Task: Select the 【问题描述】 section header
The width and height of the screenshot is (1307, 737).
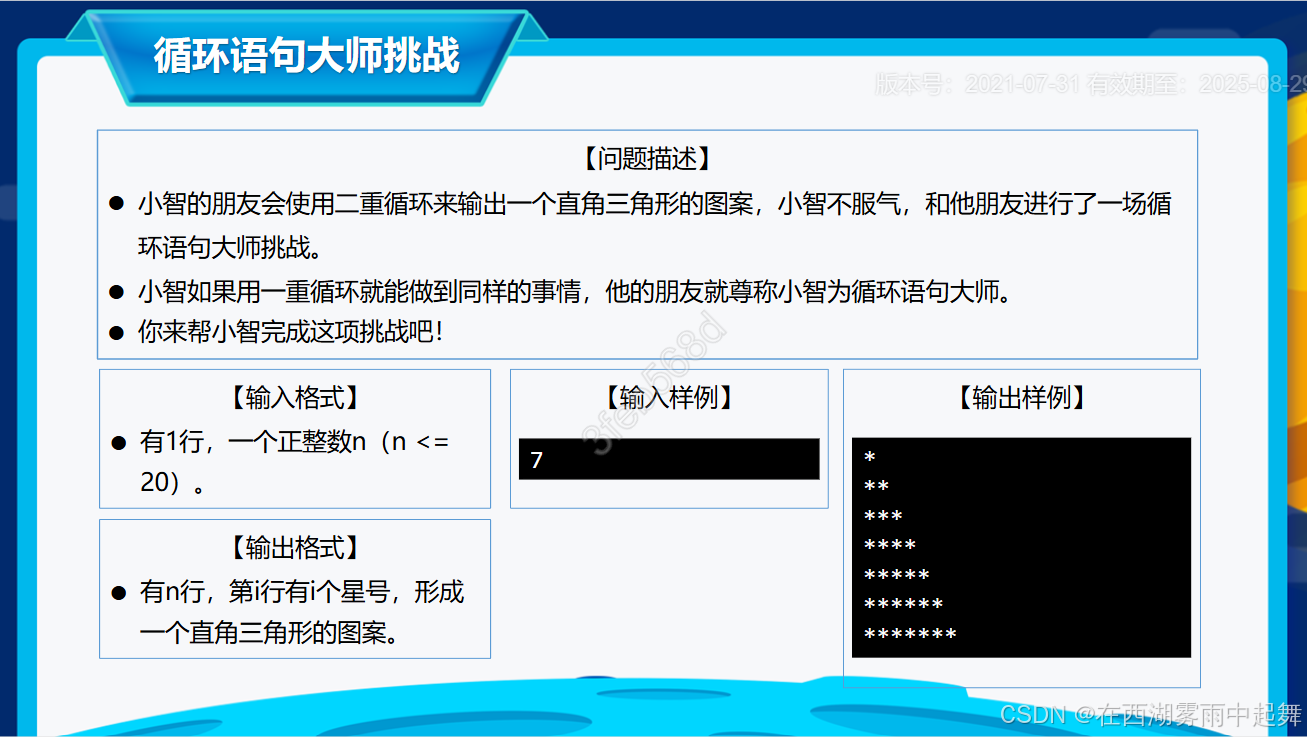Action: pyautogui.click(x=647, y=158)
